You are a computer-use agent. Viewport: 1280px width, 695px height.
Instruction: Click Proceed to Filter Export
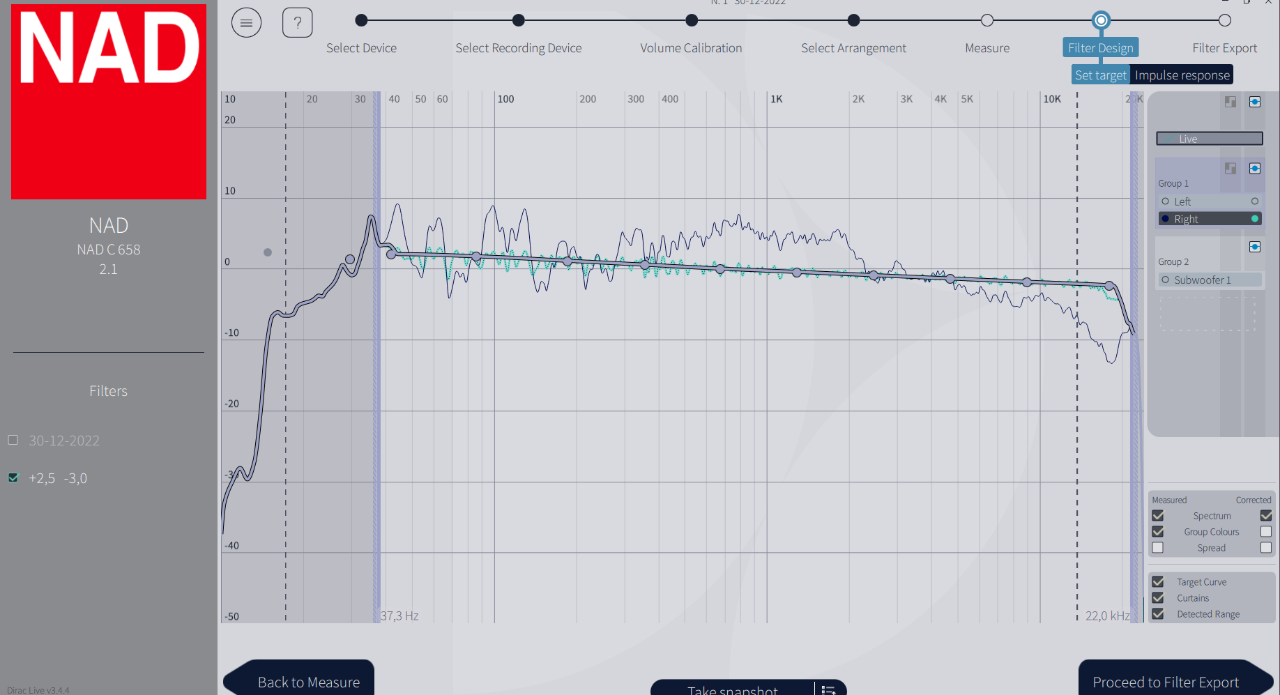click(x=1166, y=682)
